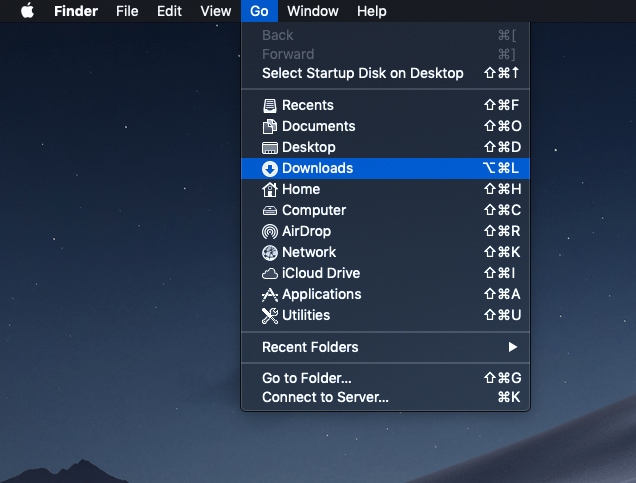The width and height of the screenshot is (636, 483).
Task: Click the ⌥⌘L shortcut beside Downloads
Action: [501, 168]
